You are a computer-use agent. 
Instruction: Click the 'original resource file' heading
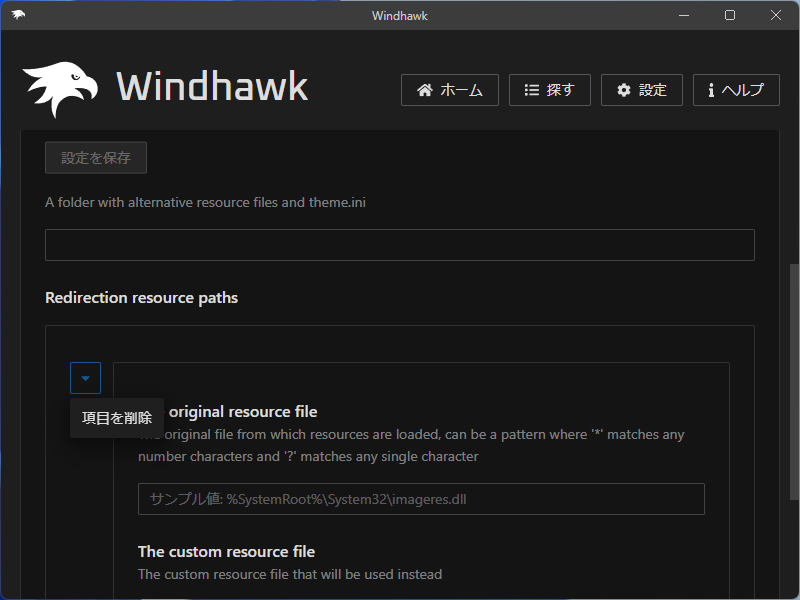click(243, 412)
